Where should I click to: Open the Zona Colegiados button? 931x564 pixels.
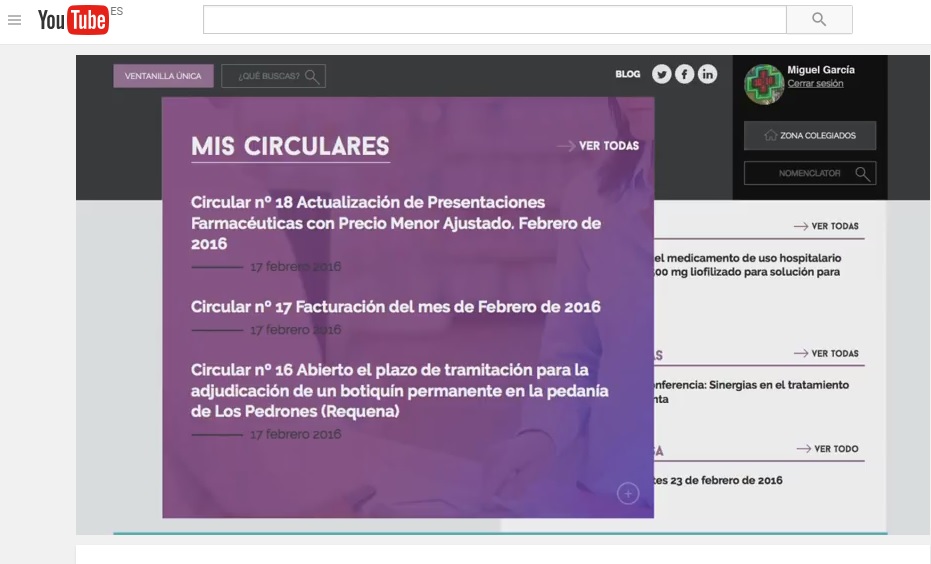coord(810,135)
